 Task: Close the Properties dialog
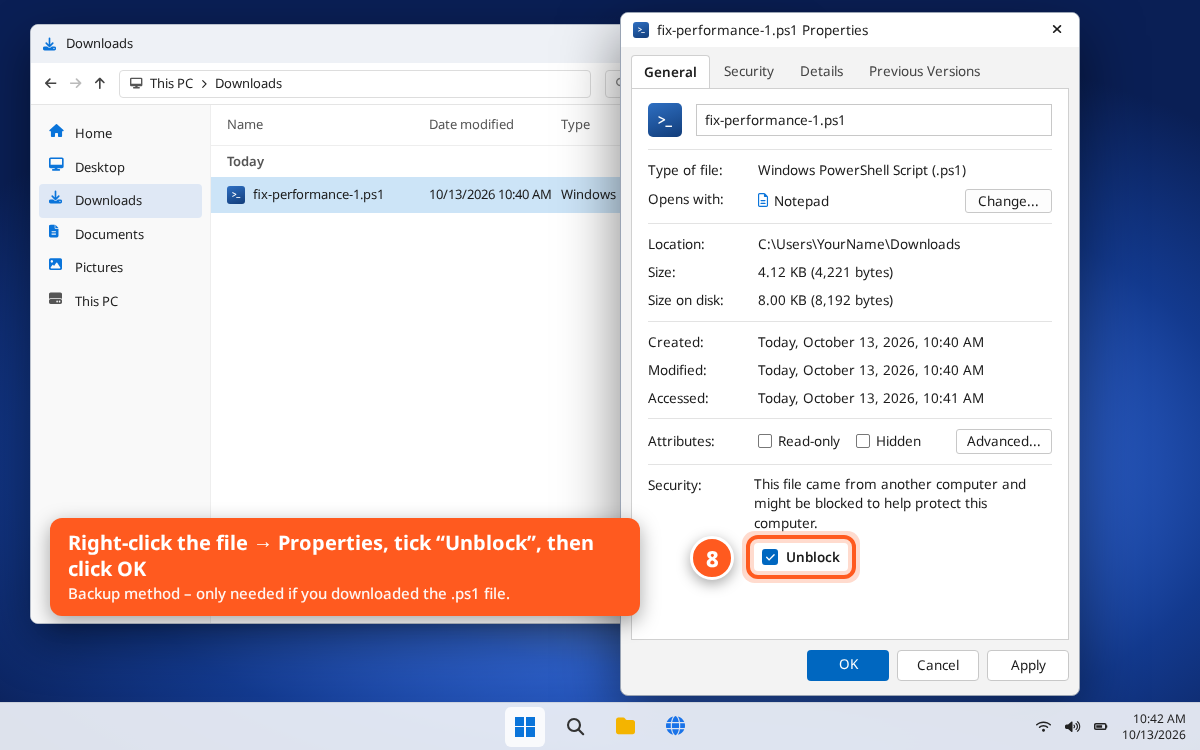(1057, 30)
